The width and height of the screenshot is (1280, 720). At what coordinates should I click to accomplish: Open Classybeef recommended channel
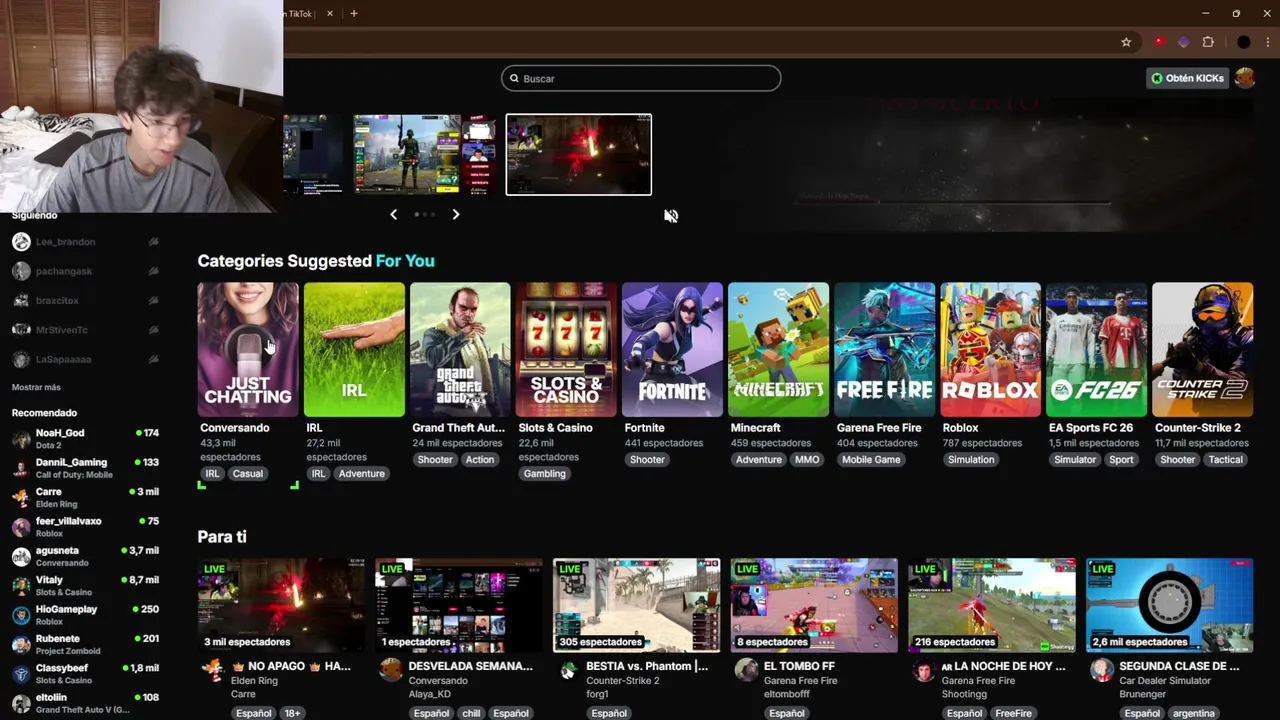pos(85,673)
